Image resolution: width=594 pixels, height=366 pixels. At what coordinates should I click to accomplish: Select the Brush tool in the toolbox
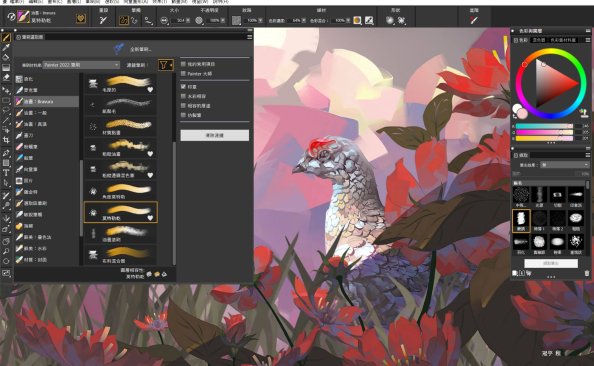[6, 38]
